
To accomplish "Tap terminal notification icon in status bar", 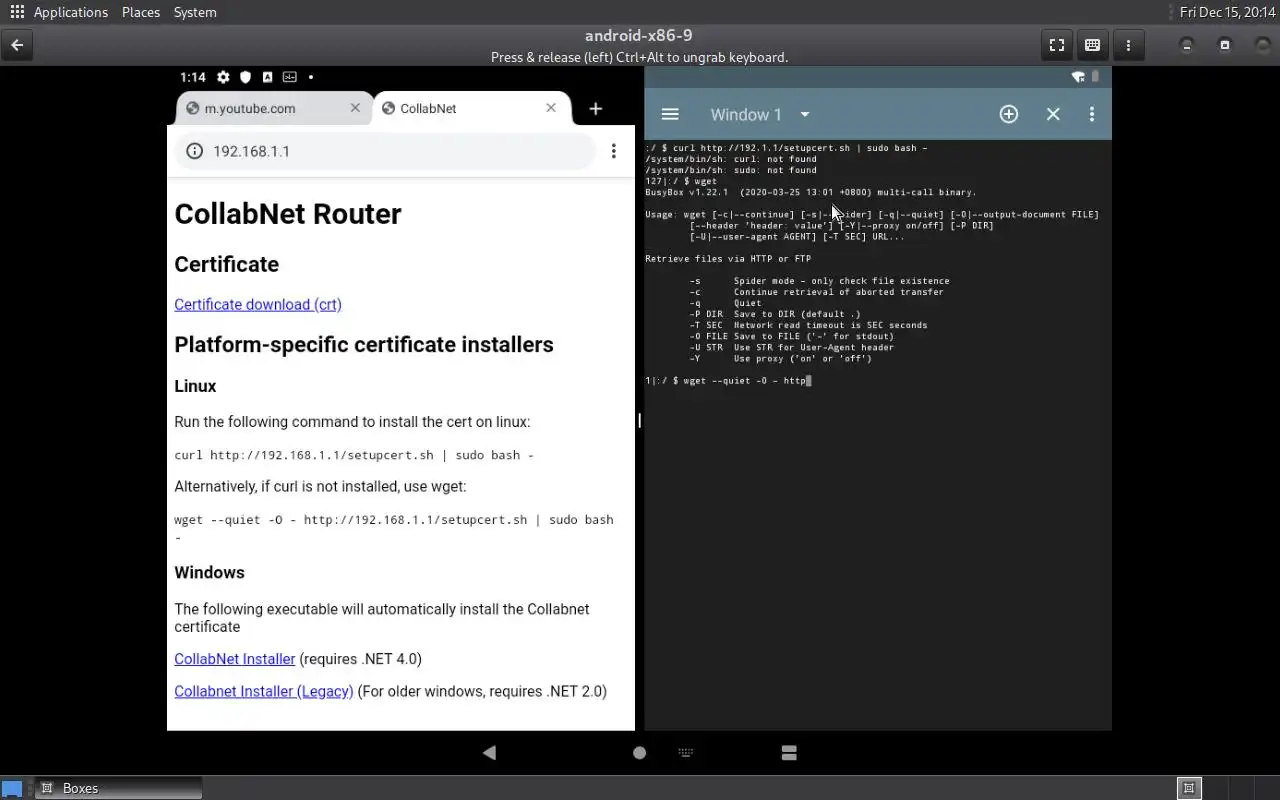I will point(289,77).
